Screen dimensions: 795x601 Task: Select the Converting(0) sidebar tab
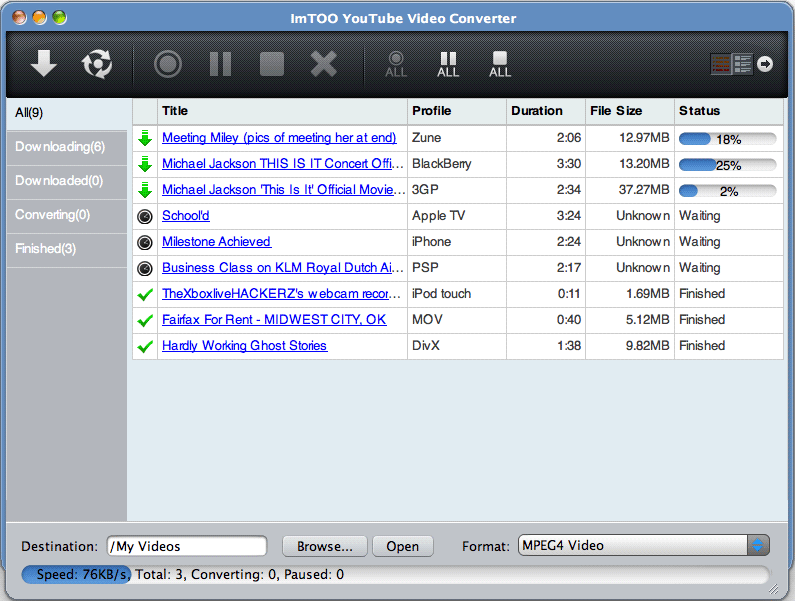[x=66, y=215]
